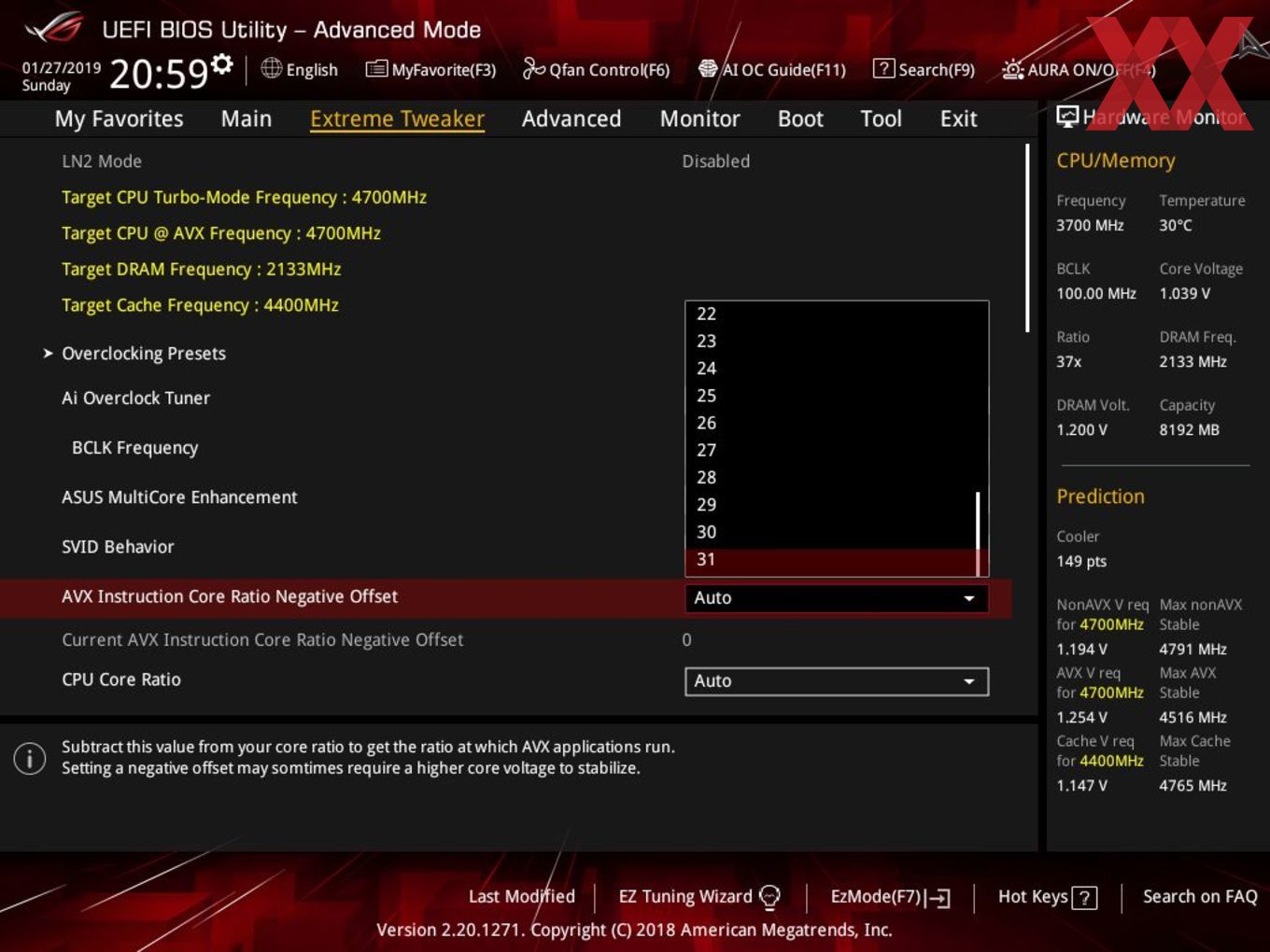The height and width of the screenshot is (952, 1270).
Task: Expand the Overclocking Presets submenu
Action: [x=144, y=354]
